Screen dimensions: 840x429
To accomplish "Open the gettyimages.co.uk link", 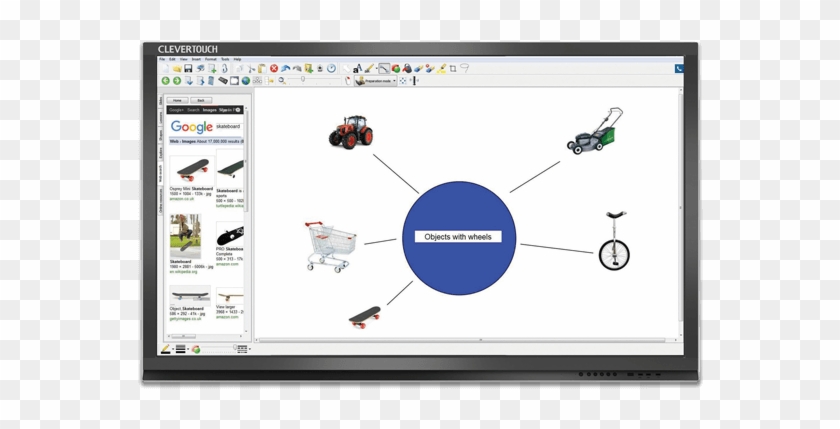I will pyautogui.click(x=186, y=318).
